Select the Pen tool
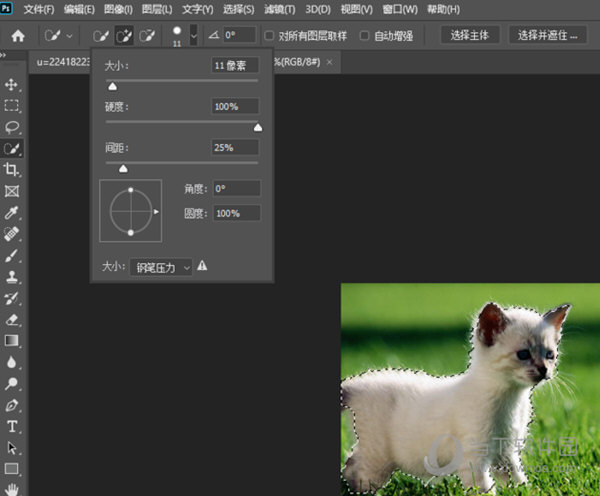This screenshot has width=600, height=496. (x=13, y=406)
